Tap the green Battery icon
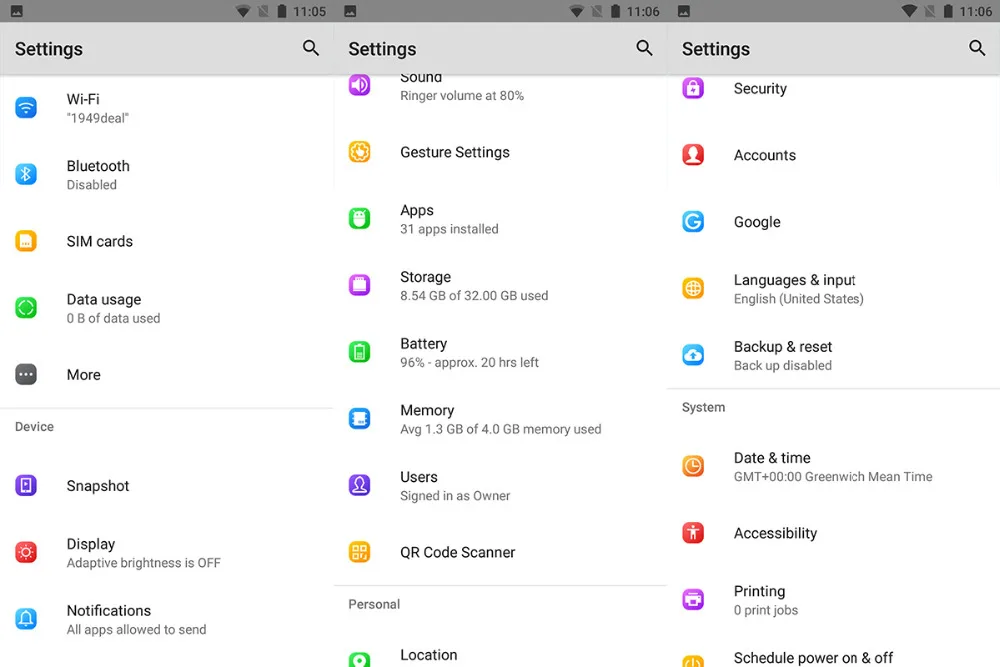Screen dimensions: 1000x667 (360, 352)
